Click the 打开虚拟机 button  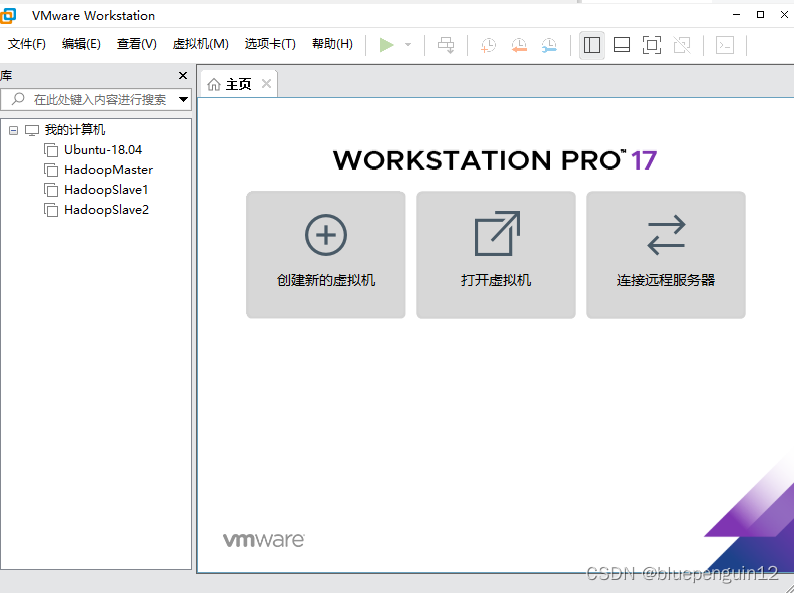click(496, 255)
